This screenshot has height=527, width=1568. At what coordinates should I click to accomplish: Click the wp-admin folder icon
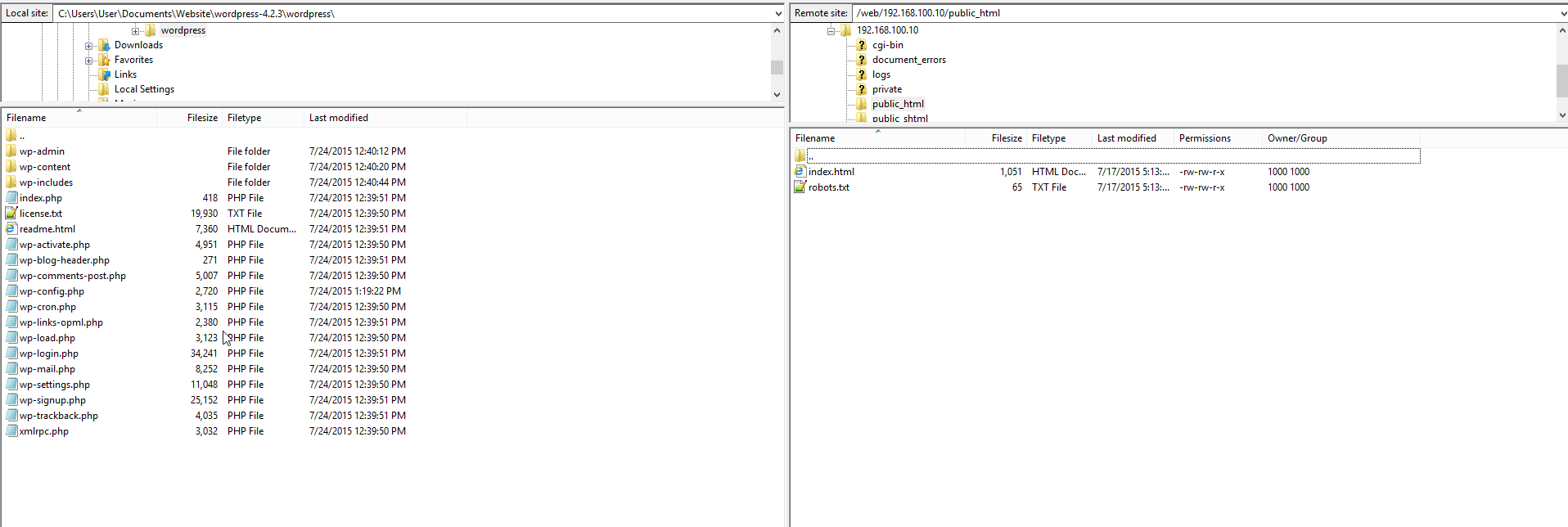11,151
